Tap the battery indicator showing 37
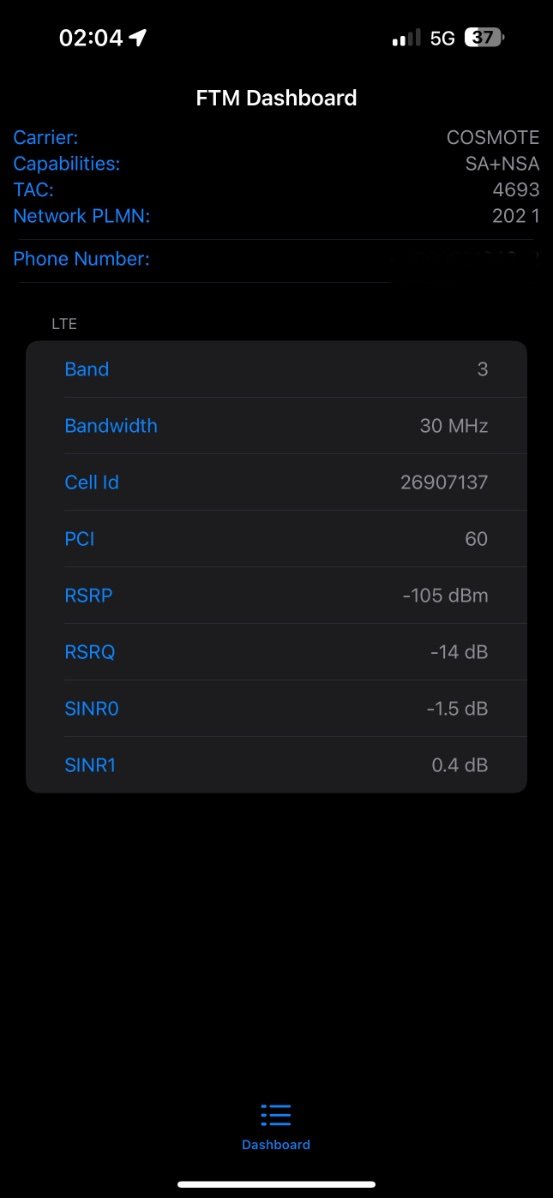 [484, 37]
